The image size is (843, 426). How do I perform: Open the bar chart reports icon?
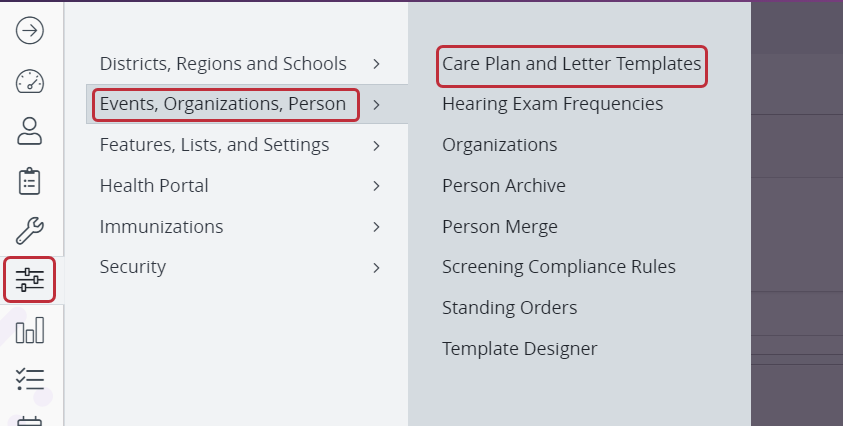point(30,330)
